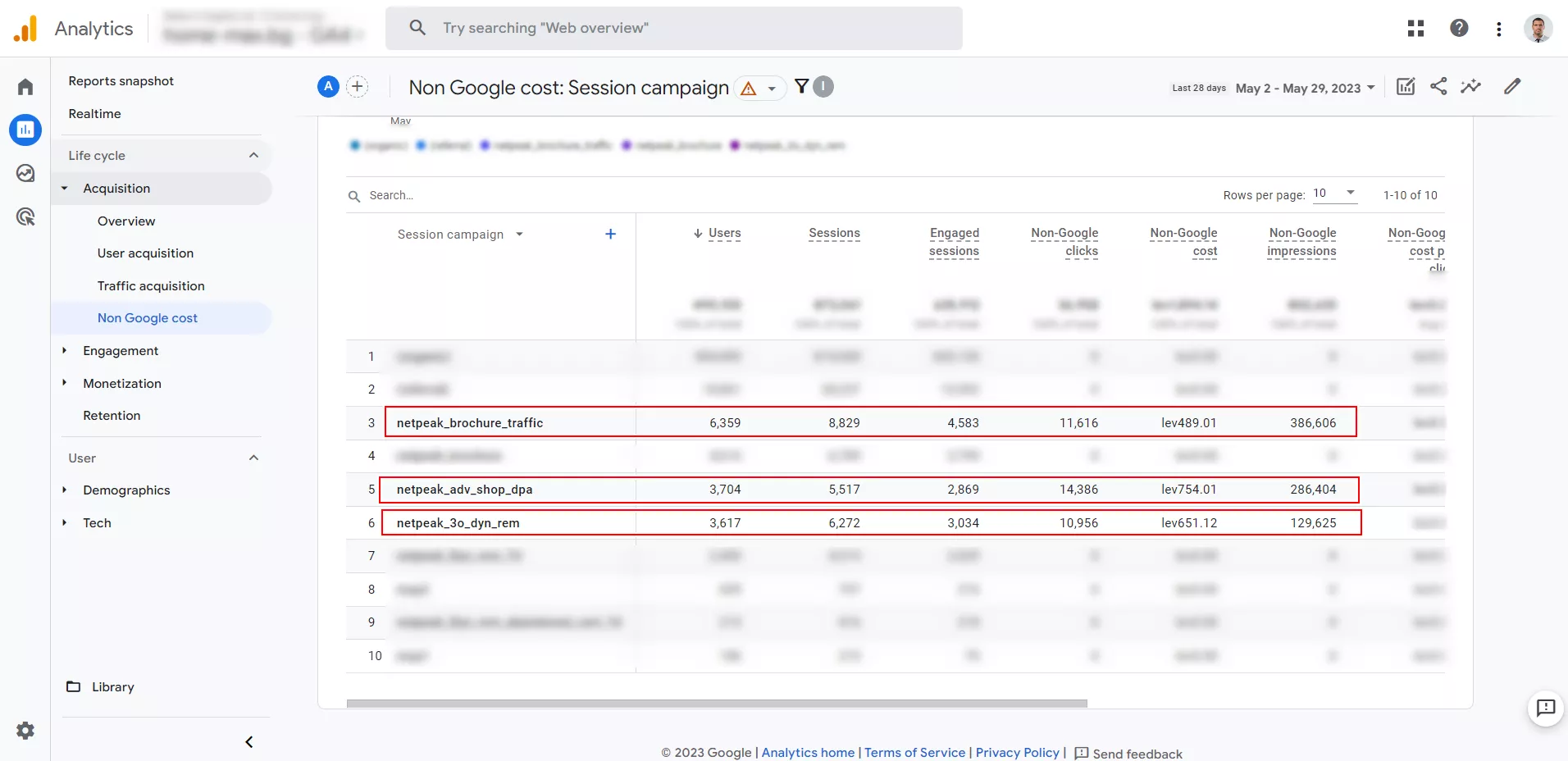Image resolution: width=1568 pixels, height=761 pixels.
Task: Open the data quality warning triangle
Action: click(748, 88)
